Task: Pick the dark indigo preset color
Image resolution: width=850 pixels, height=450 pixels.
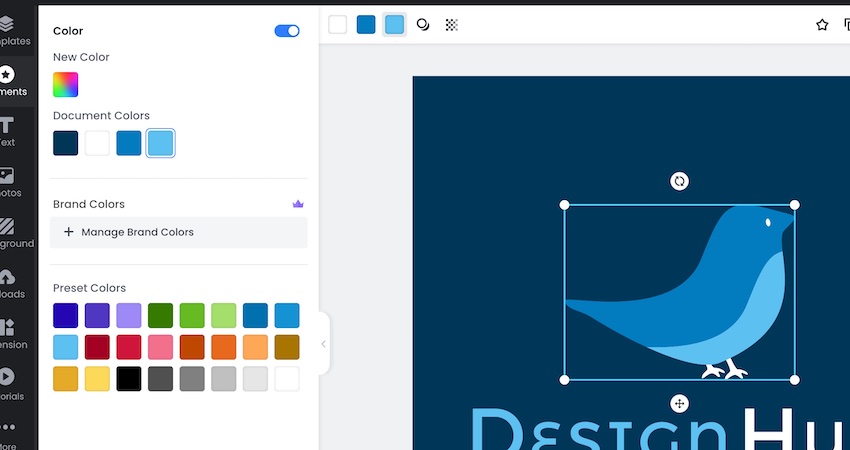Action: (x=66, y=316)
